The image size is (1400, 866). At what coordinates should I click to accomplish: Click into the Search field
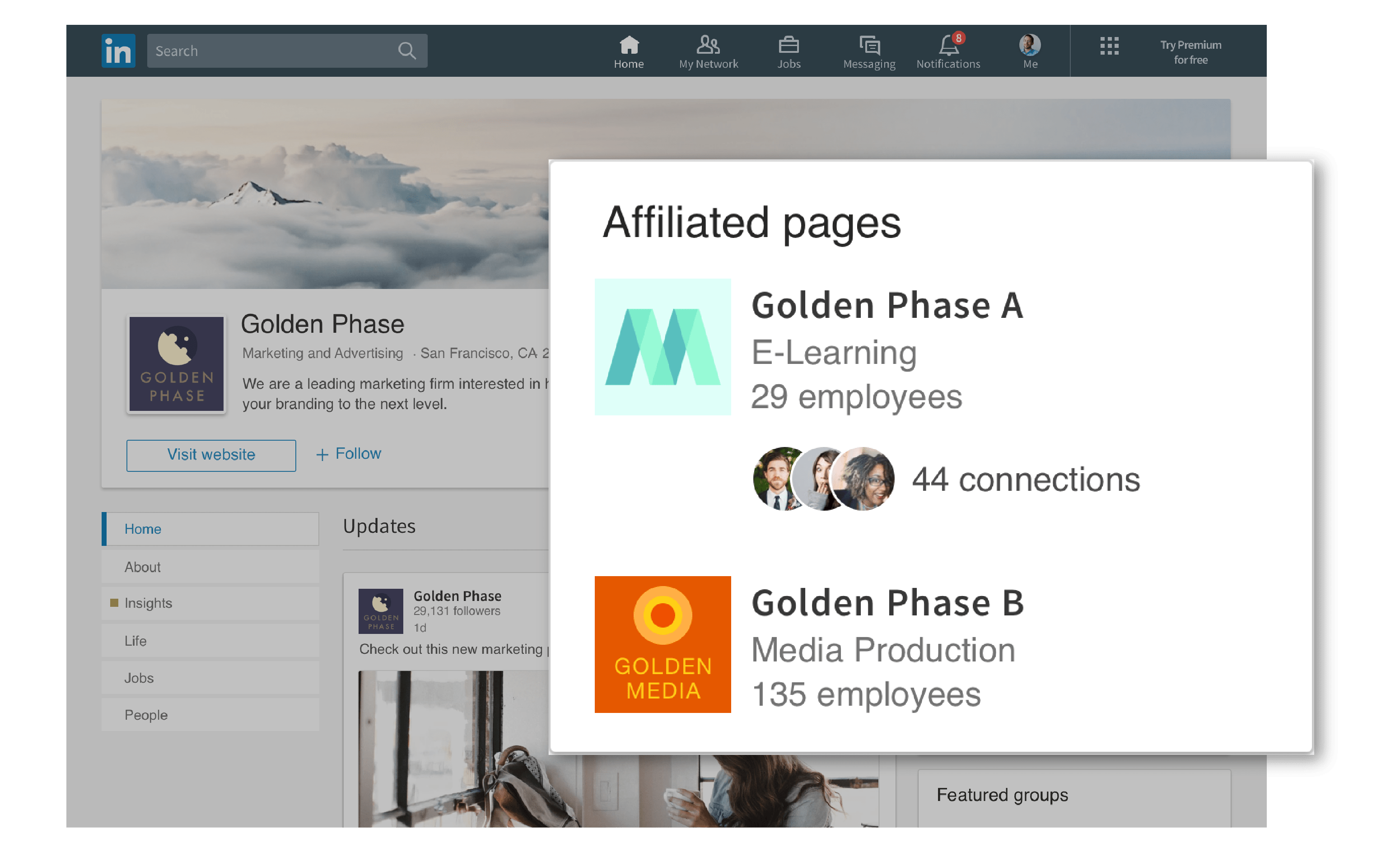[x=269, y=51]
